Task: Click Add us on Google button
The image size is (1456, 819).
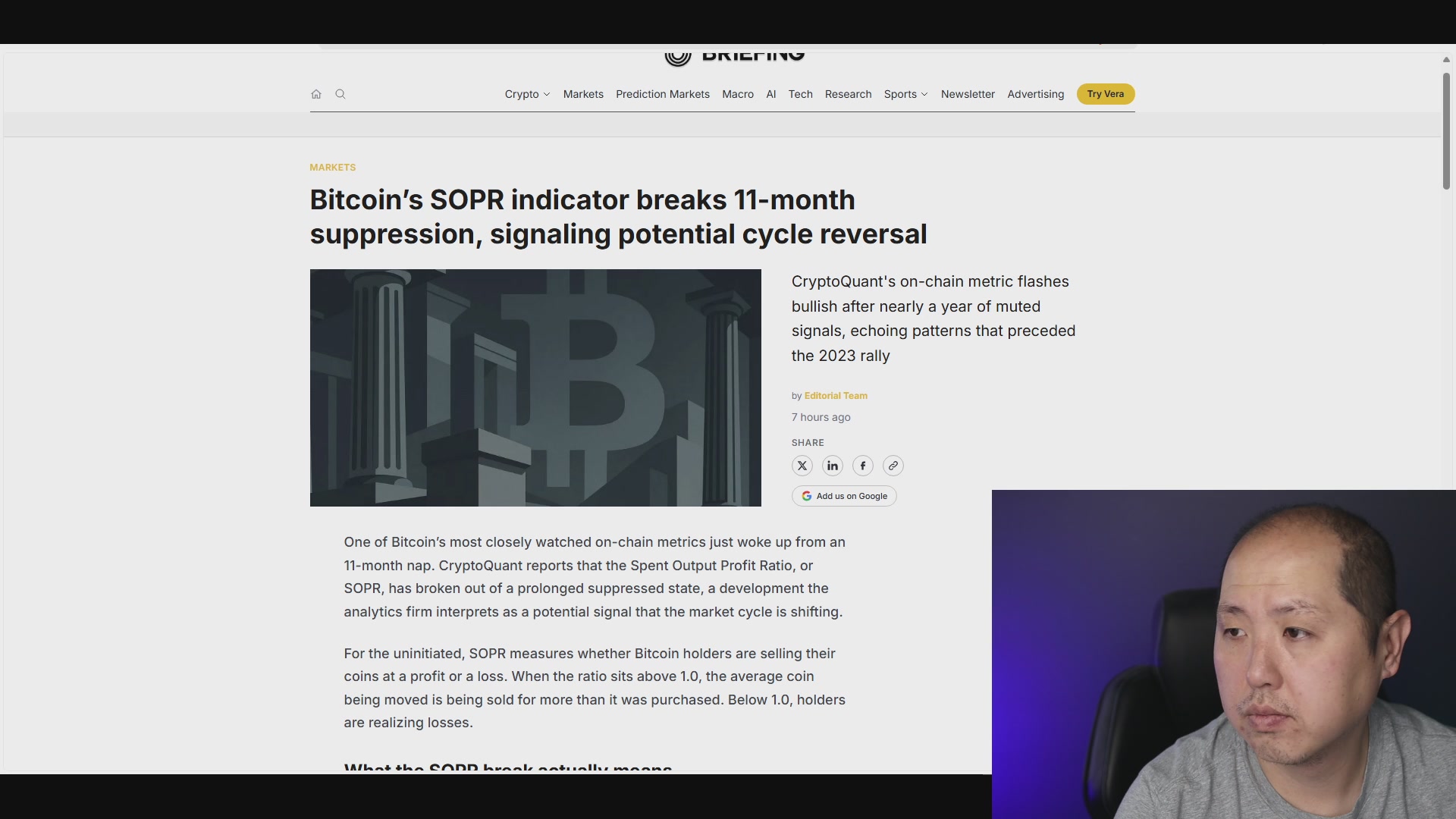Action: (x=844, y=496)
